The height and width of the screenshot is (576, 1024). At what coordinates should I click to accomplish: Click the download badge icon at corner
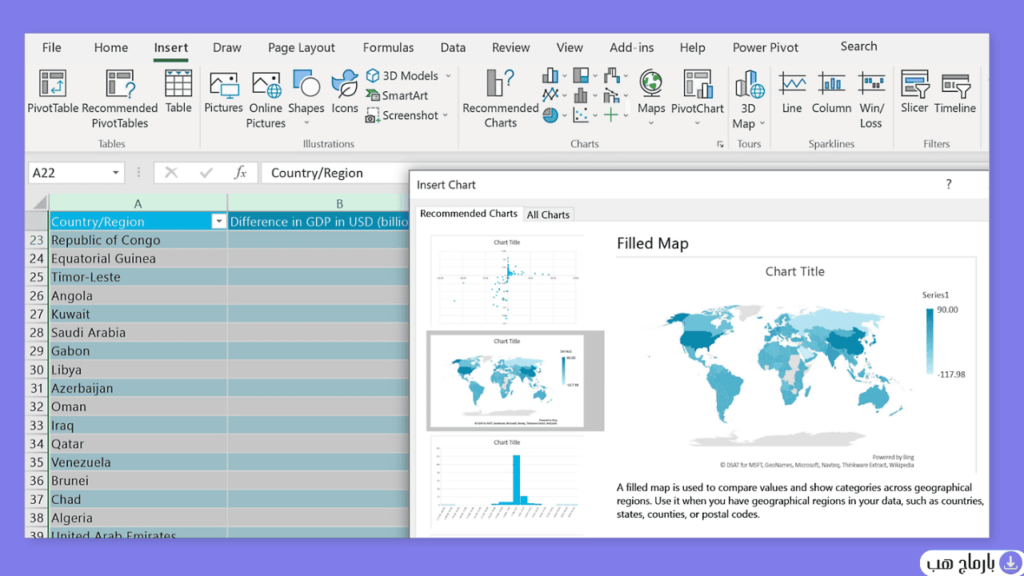click(1010, 562)
